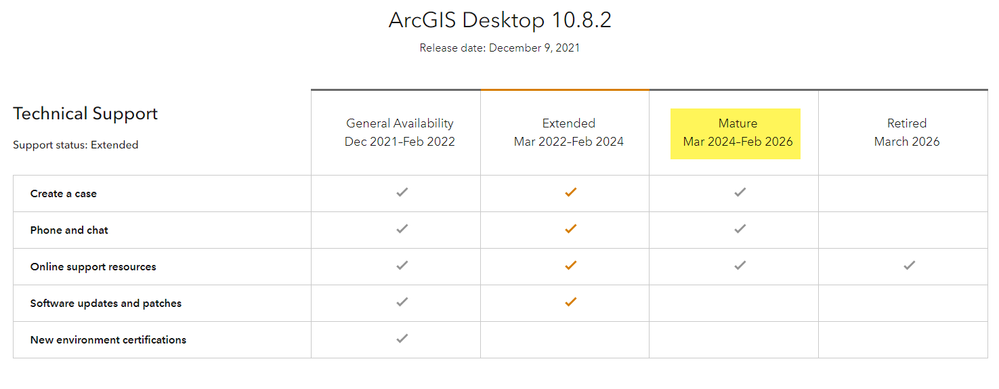
Task: Click the Extended checkmark in Phone and chat row
Action: pos(570,228)
